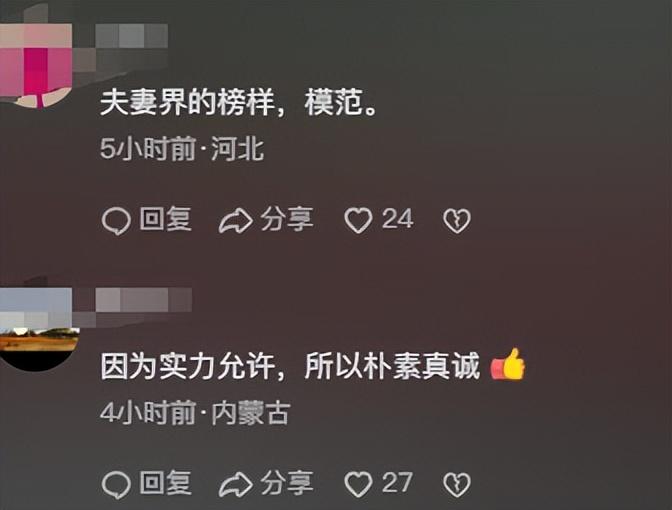
Task: Tap 回复 text under the 内蒙古 comment
Action: (x=165, y=483)
